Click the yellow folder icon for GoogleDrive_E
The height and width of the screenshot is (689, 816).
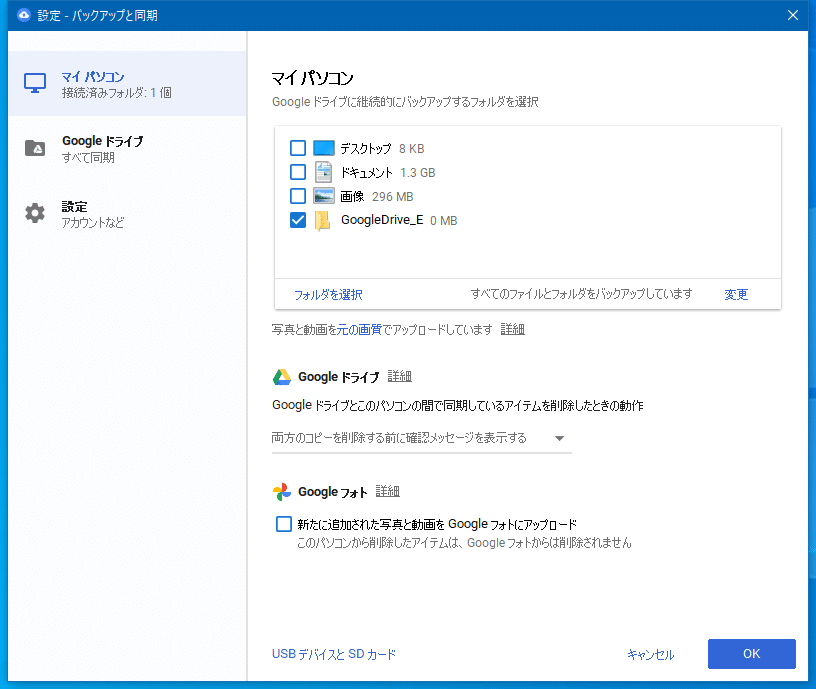(x=322, y=220)
